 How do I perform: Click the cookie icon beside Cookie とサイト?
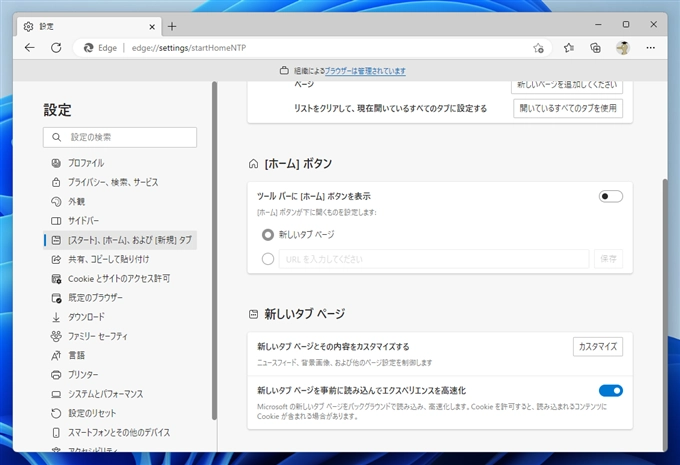click(56, 278)
